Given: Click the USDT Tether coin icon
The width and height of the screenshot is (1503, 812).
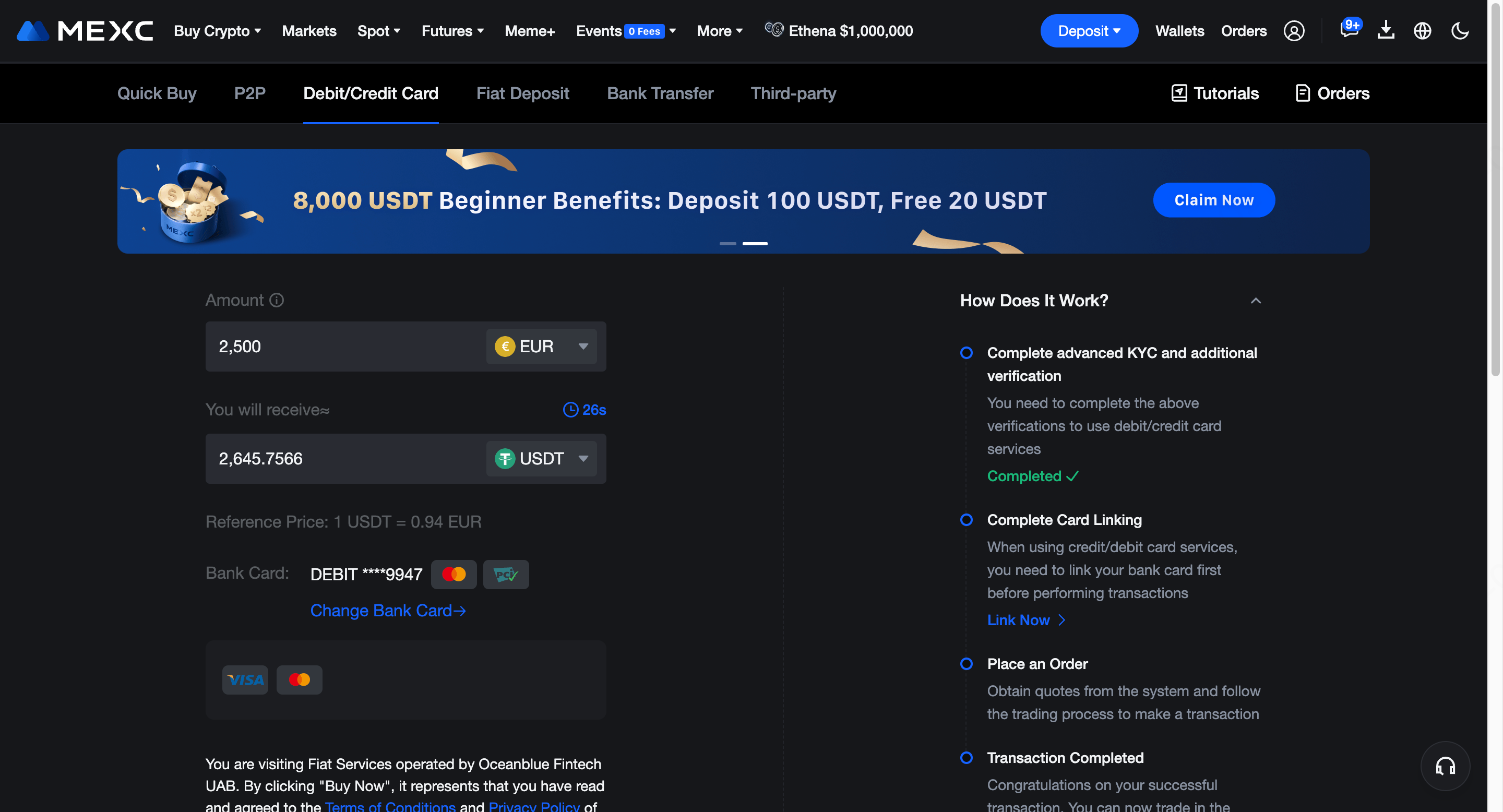Looking at the screenshot, I should pos(505,459).
